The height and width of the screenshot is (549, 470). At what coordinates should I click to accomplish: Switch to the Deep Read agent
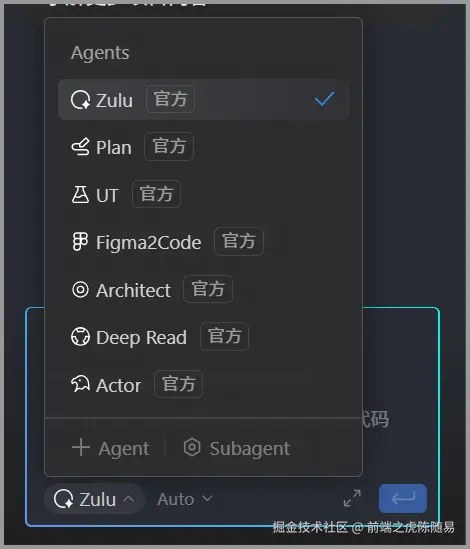click(203, 337)
